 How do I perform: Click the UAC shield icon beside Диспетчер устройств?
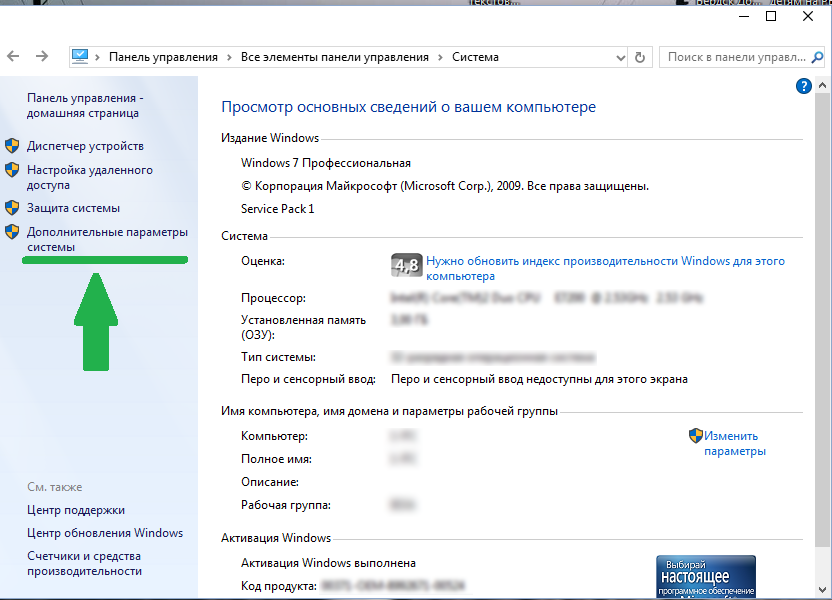point(13,144)
